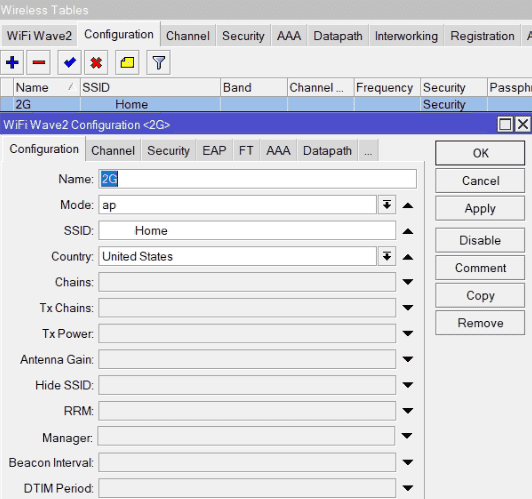Select the 2G row in the table
532x499 pixels.
point(266,104)
